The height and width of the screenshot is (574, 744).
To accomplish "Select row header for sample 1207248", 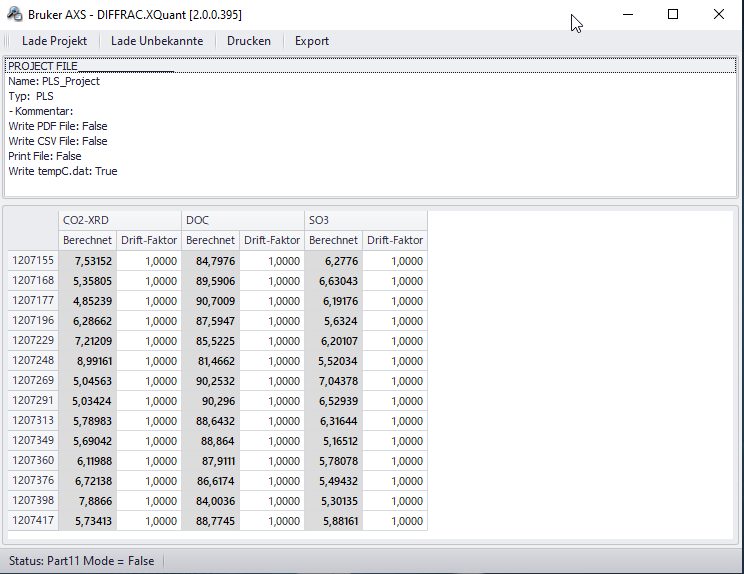I will click(x=33, y=360).
